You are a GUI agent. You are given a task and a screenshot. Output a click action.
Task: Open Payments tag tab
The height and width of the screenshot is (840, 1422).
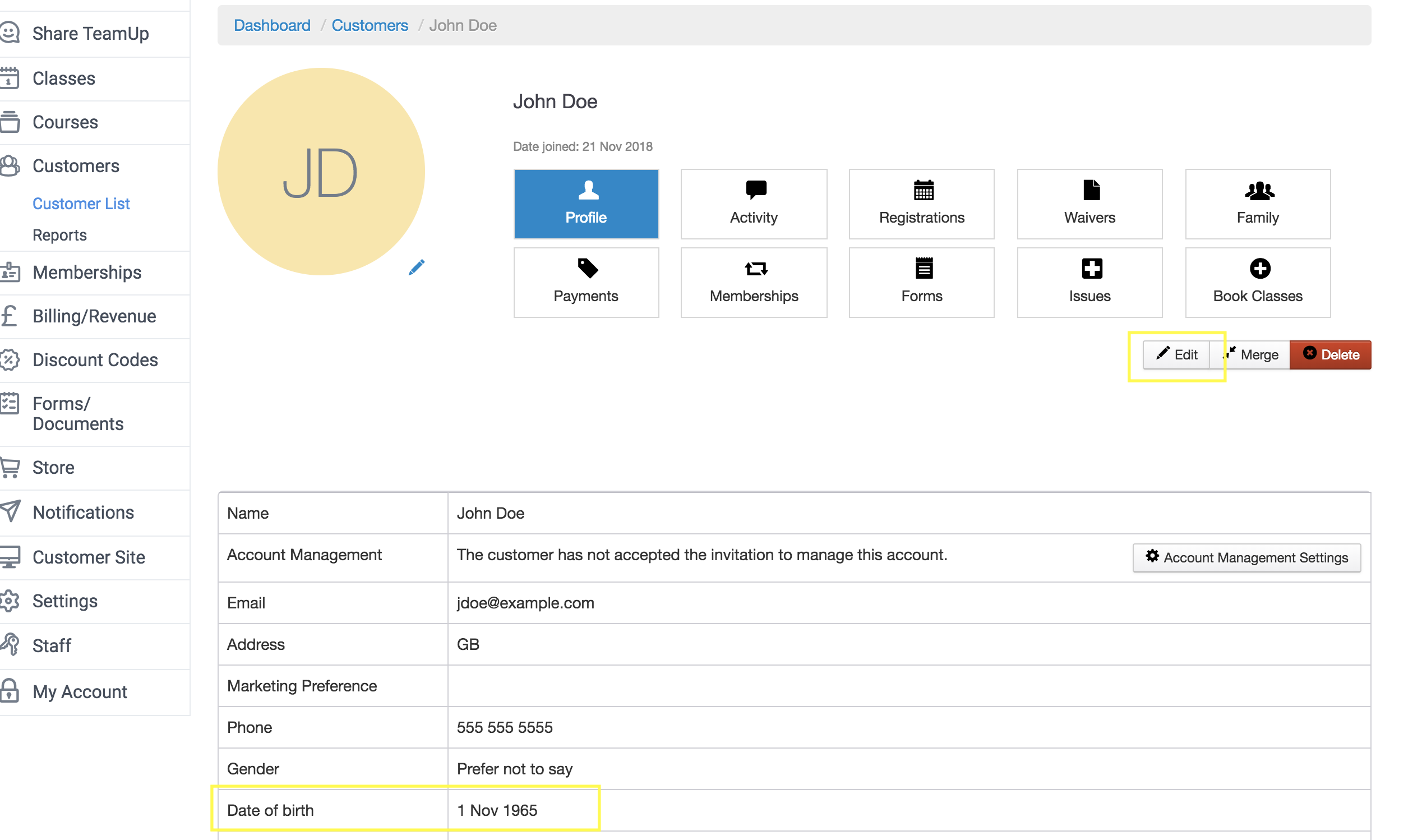[585, 283]
